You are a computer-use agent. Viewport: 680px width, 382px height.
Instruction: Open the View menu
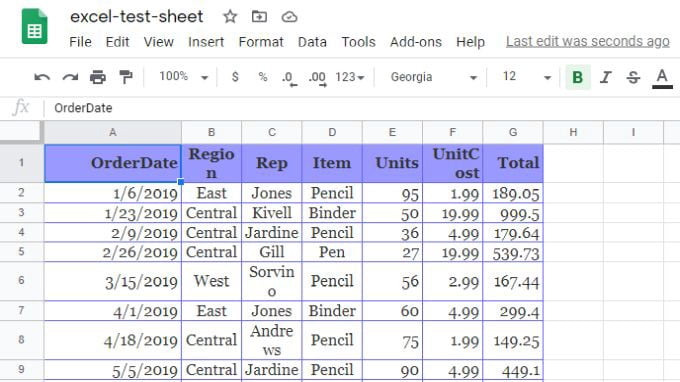(159, 42)
